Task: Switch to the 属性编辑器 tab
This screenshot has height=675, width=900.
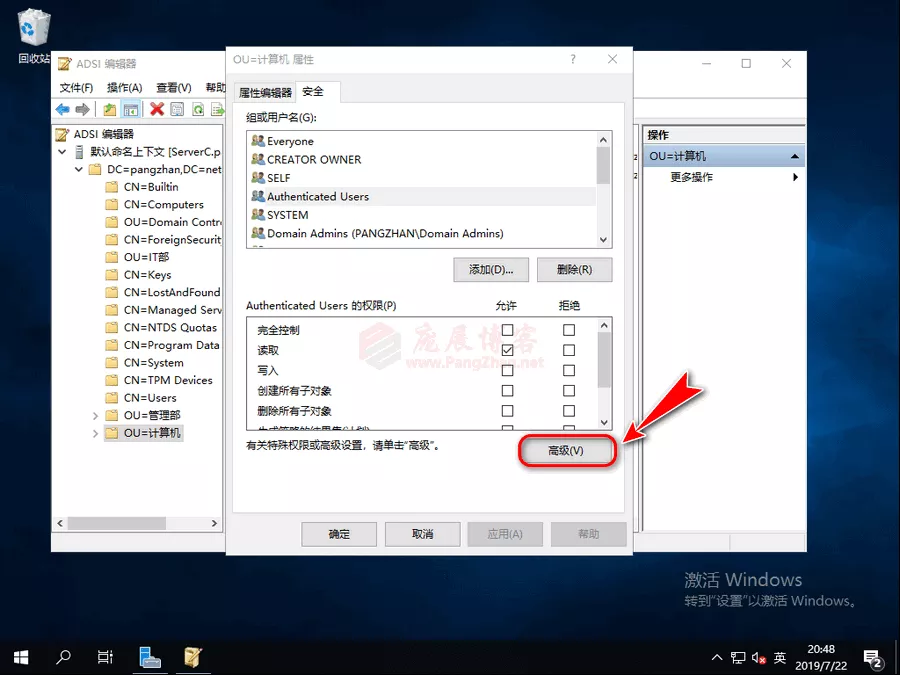Action: point(265,92)
